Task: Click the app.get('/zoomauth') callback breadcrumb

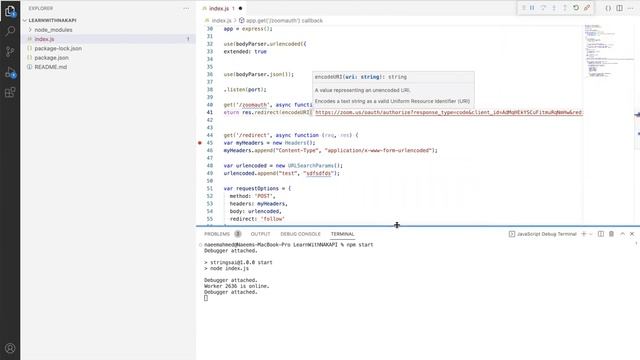Action: [x=284, y=20]
